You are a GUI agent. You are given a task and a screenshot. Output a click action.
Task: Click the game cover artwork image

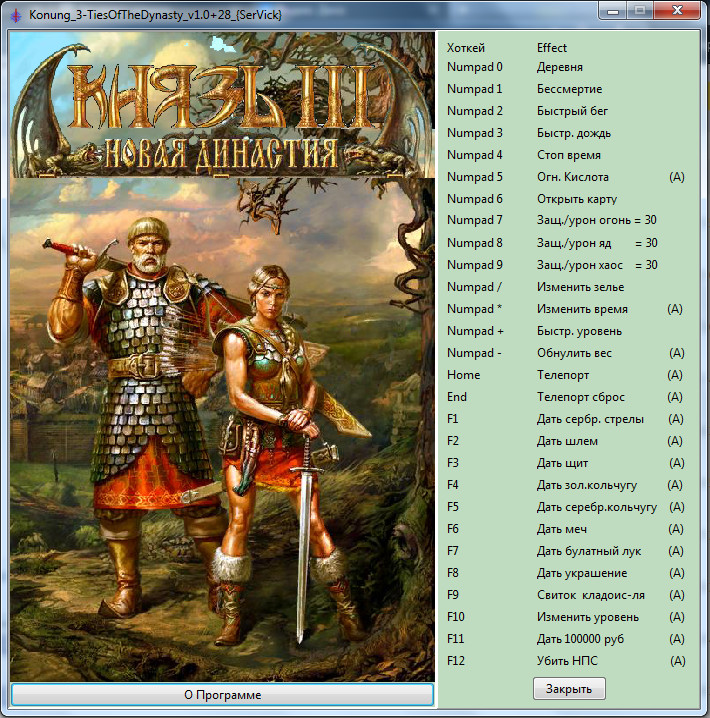[222, 356]
